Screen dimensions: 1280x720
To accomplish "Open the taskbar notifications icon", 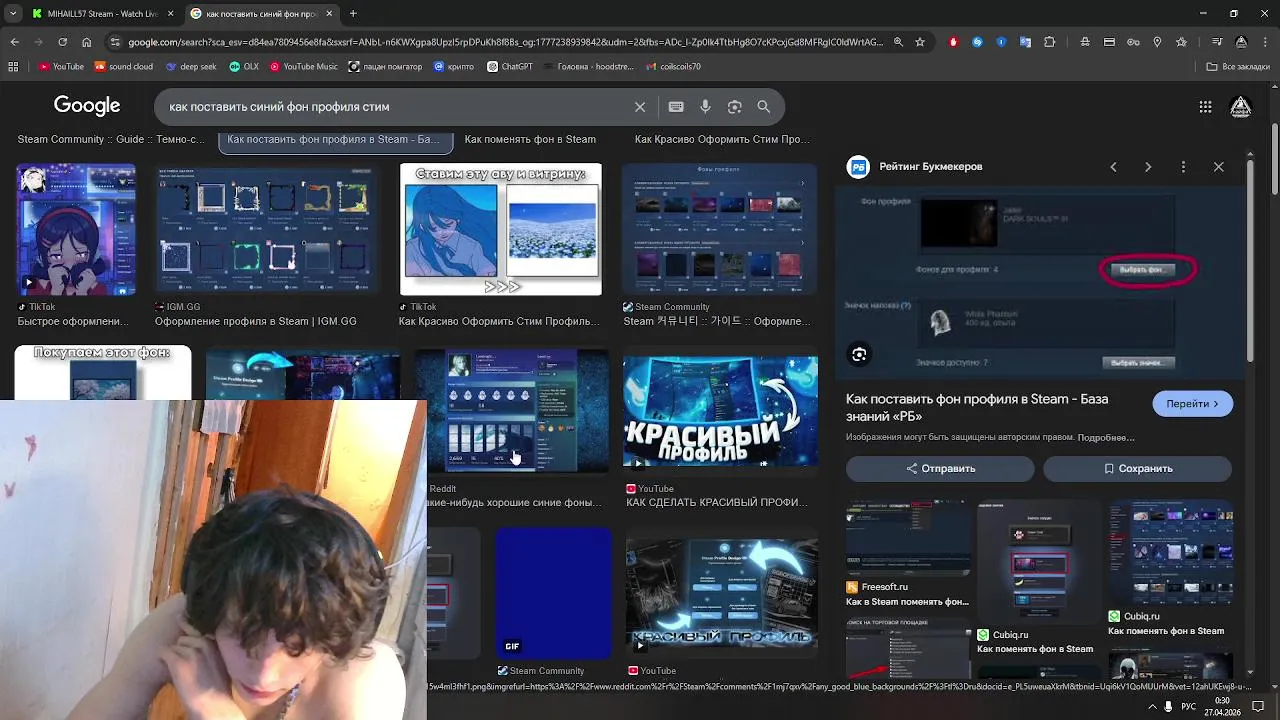I will coord(1259,707).
